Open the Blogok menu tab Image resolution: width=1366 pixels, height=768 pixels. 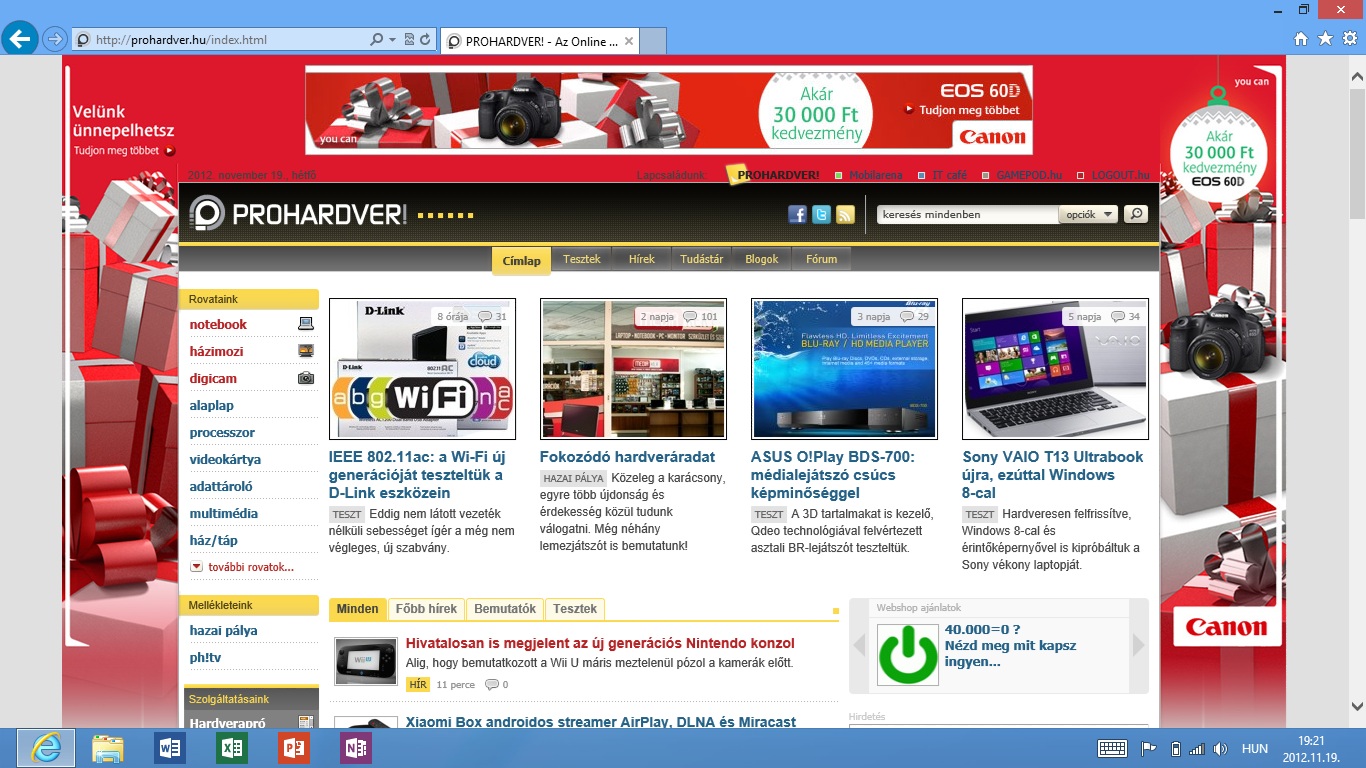click(761, 259)
